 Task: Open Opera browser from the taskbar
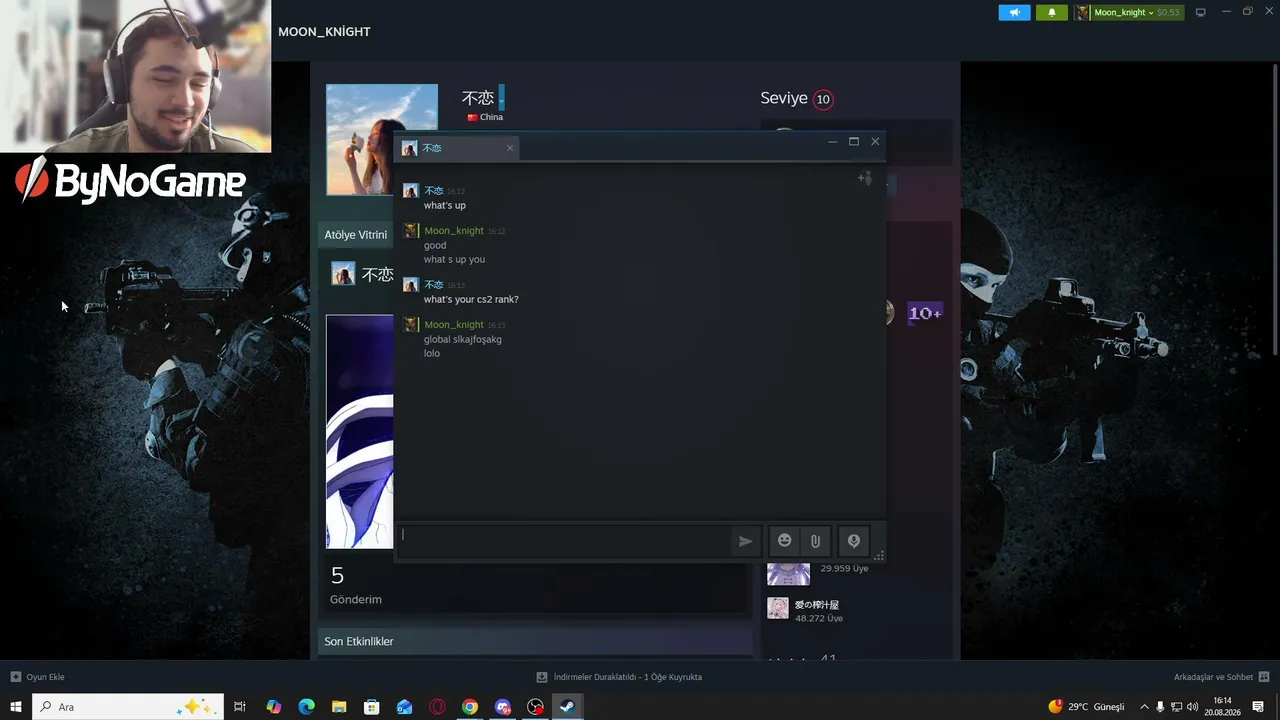tap(437, 707)
